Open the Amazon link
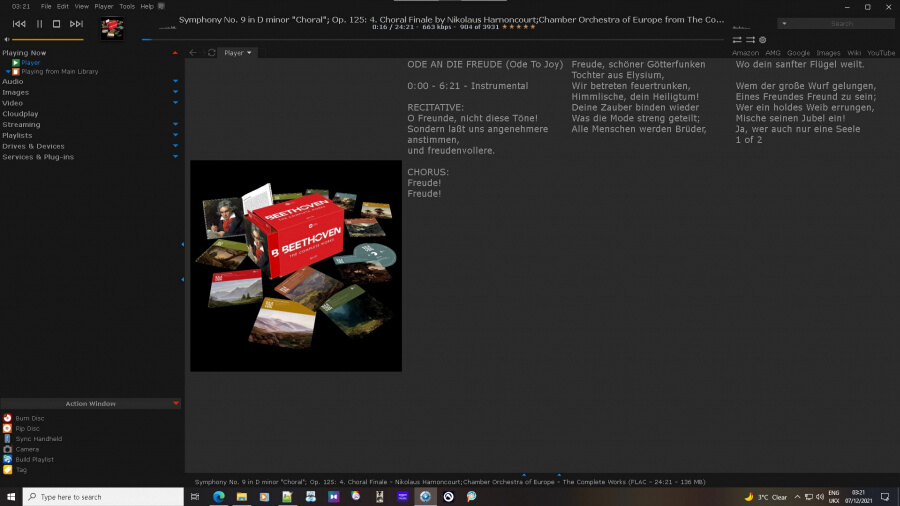This screenshot has height=506, width=900. tap(745, 53)
